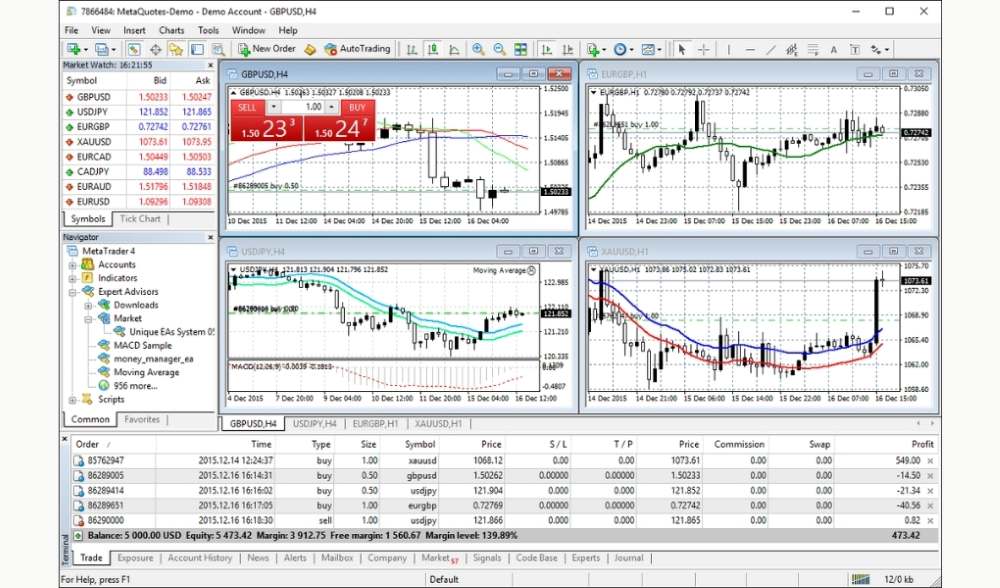Viewport: 1000px width, 588px height.
Task: Enable Chart Shift icon
Action: 568,49
